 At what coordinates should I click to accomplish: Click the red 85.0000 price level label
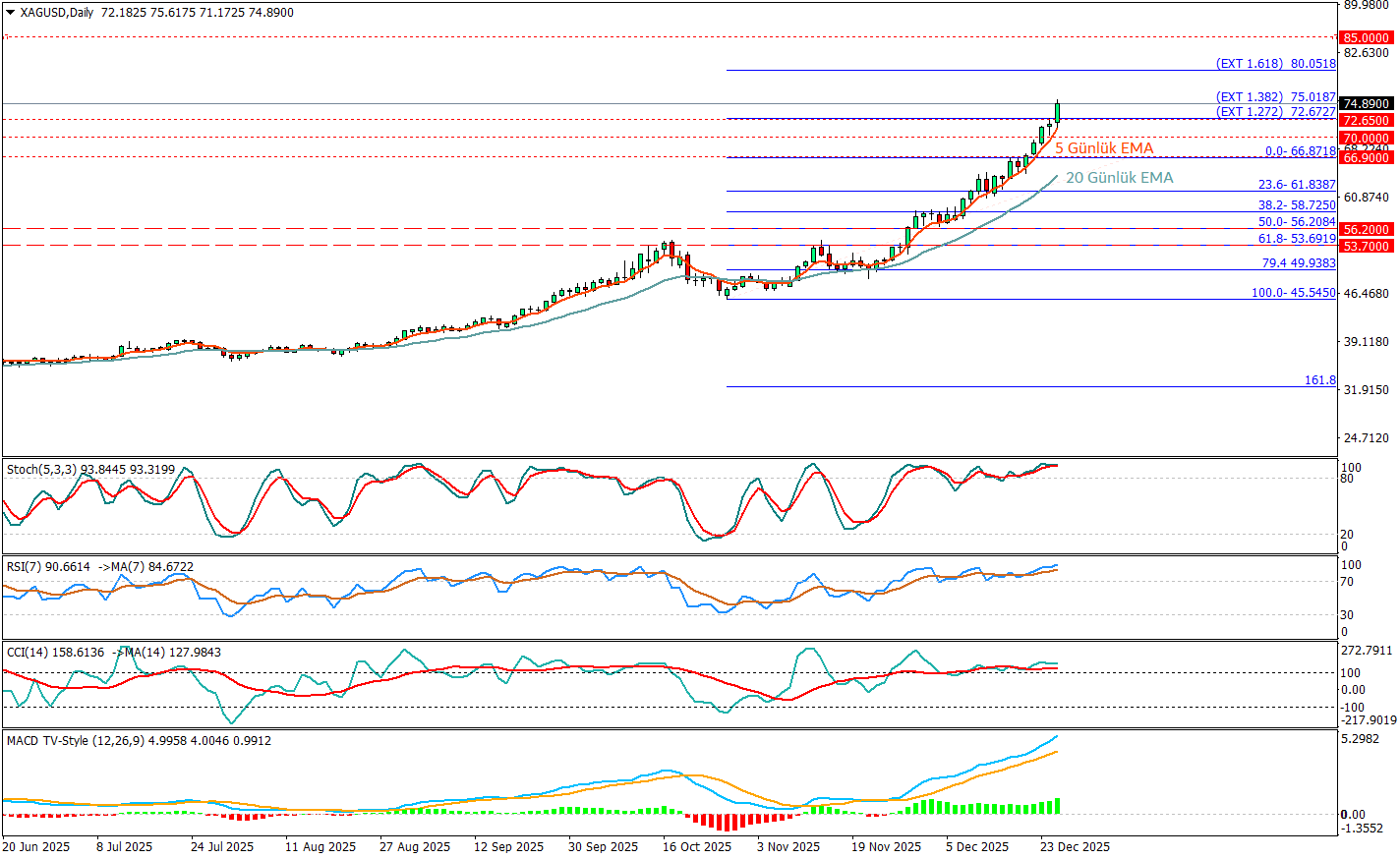tap(1366, 38)
